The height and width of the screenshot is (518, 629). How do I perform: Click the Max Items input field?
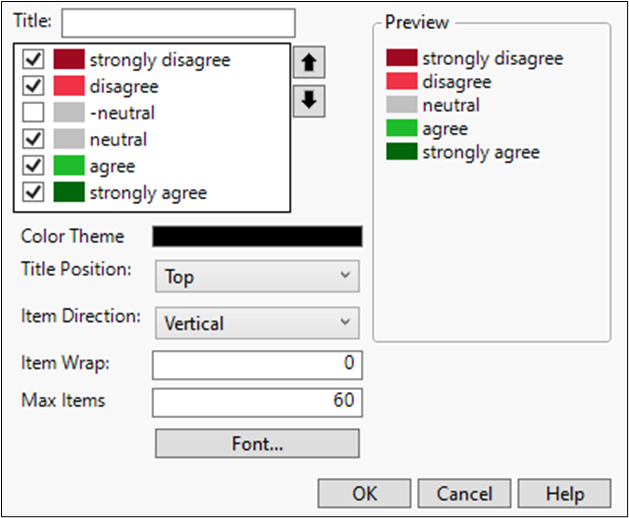click(257, 402)
